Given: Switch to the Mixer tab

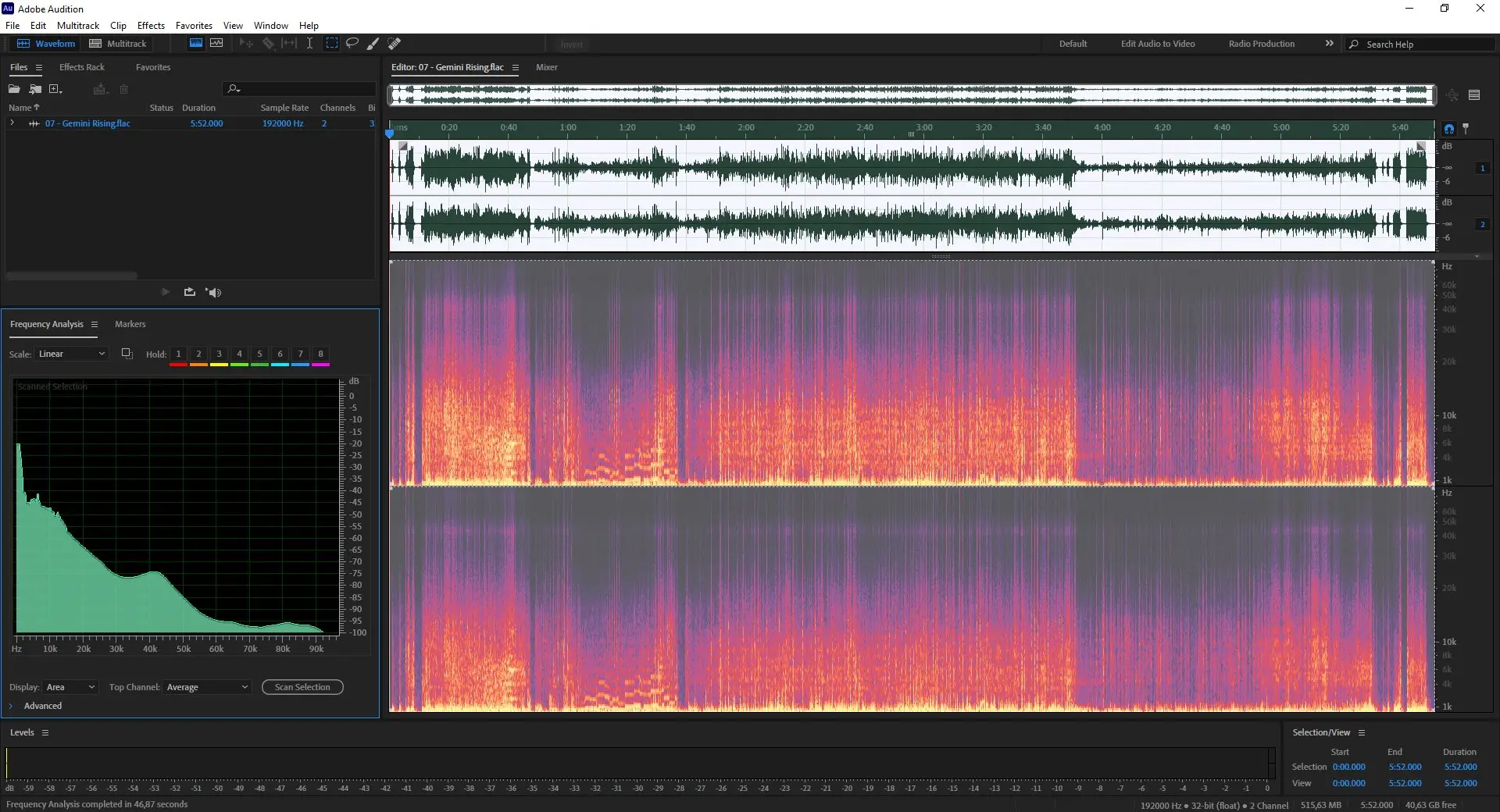Looking at the screenshot, I should pyautogui.click(x=547, y=67).
